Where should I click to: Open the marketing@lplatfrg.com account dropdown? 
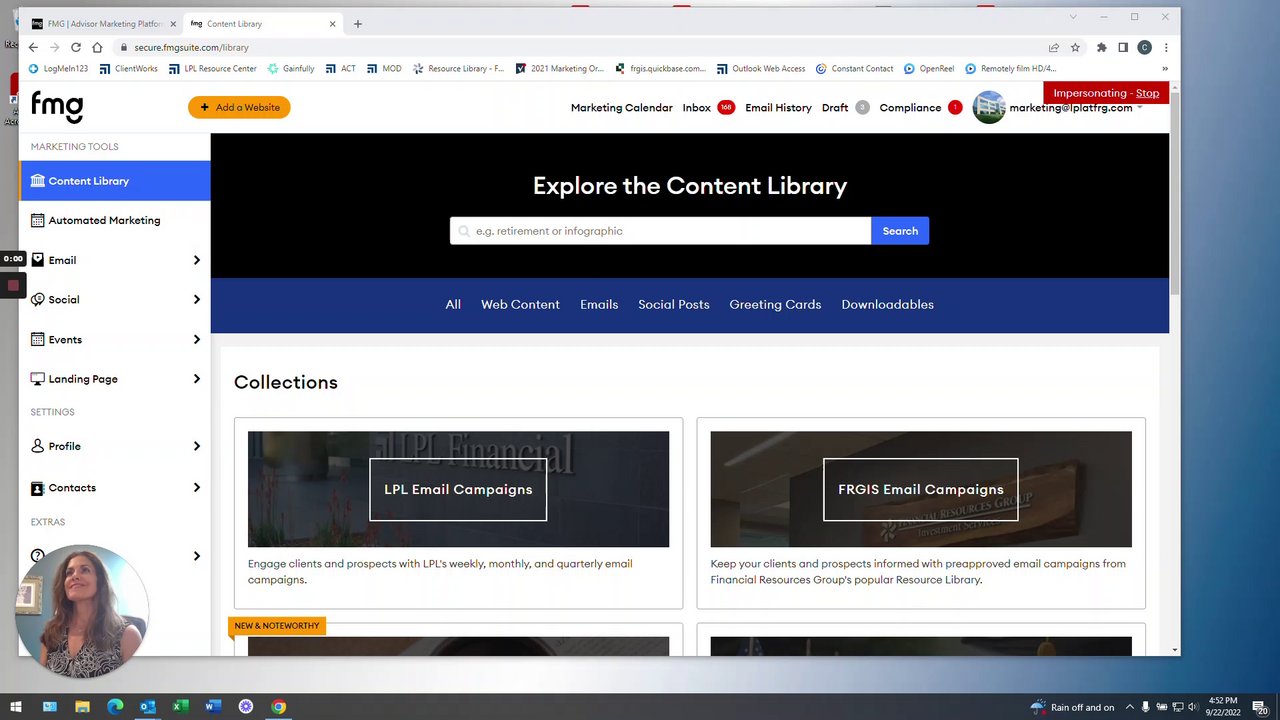coord(1076,108)
